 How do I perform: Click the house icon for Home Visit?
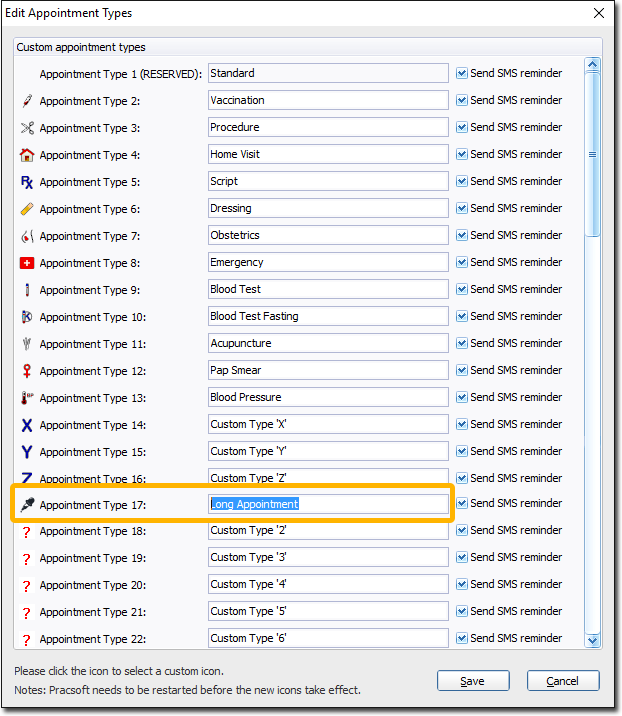tap(27, 155)
